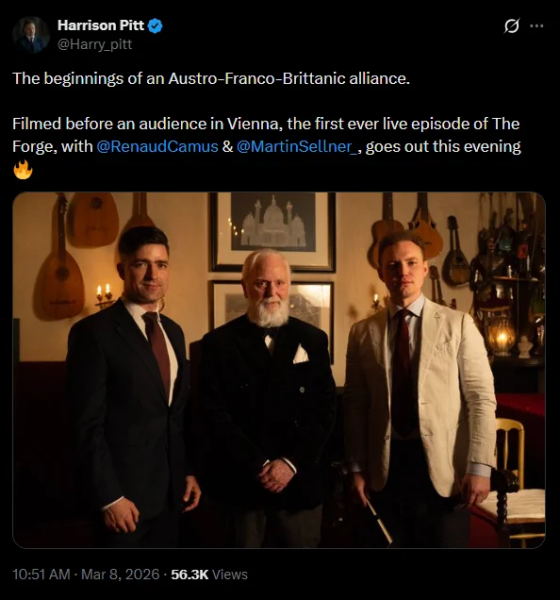The height and width of the screenshot is (600, 560).
Task: Open Harrison Pitt's profile avatar
Action: pos(31,34)
